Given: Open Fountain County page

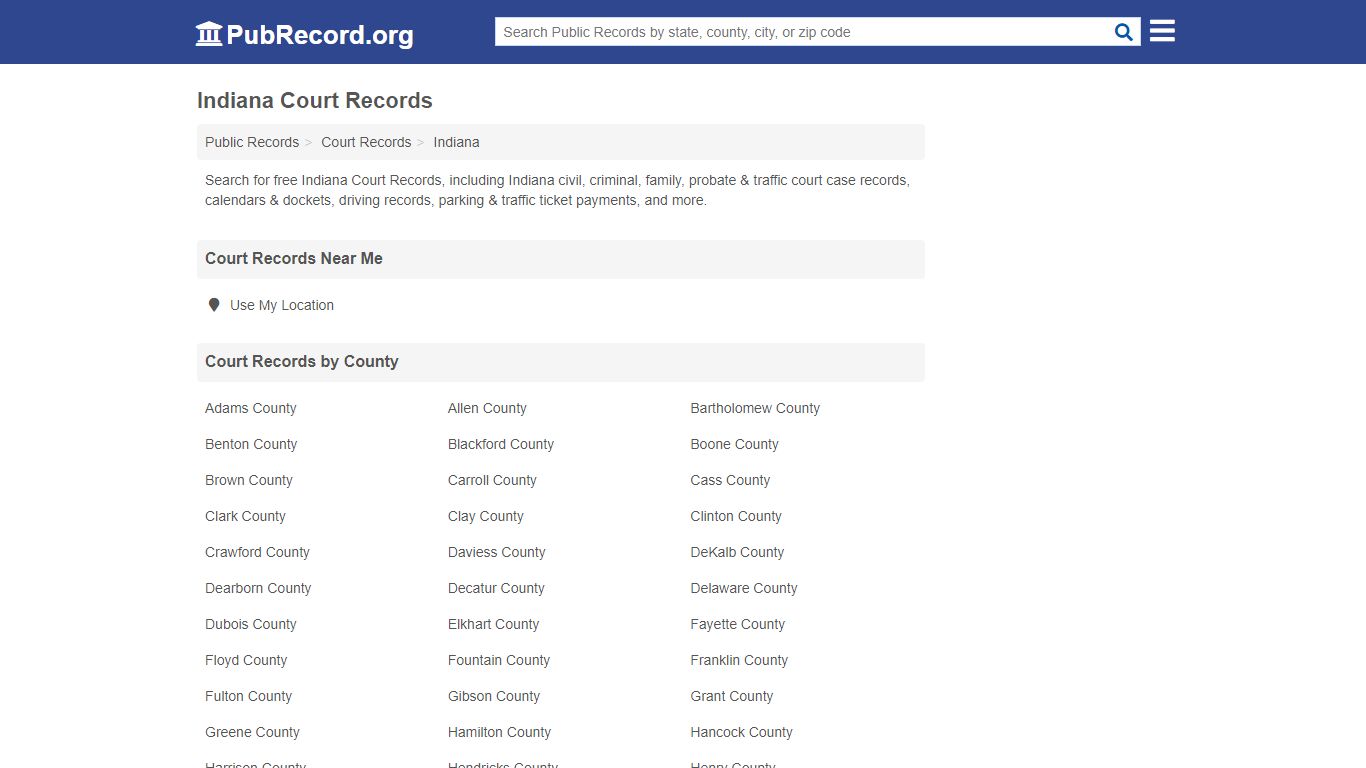Looking at the screenshot, I should (x=499, y=660).
